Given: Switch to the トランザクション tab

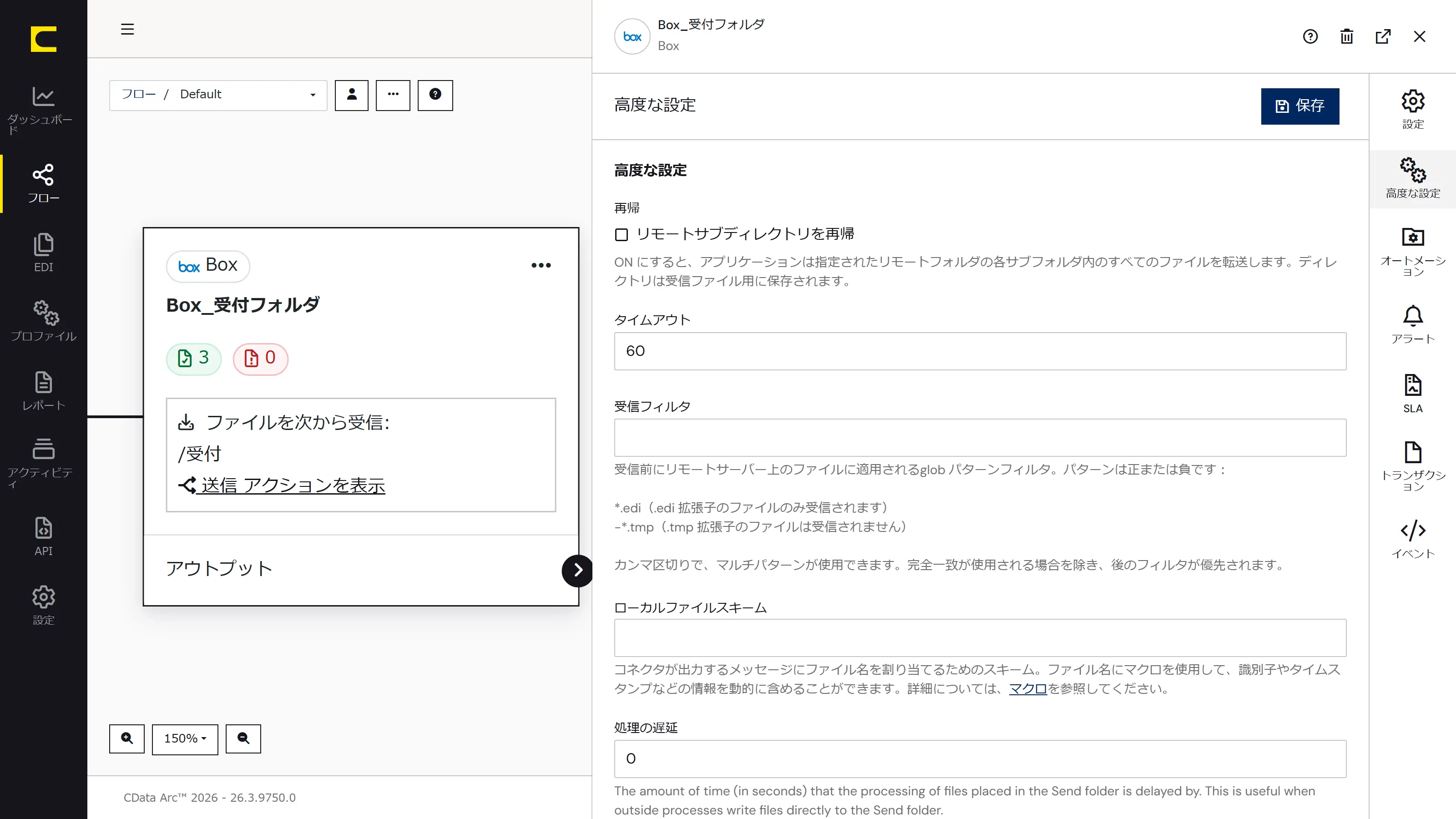Looking at the screenshot, I should [1412, 466].
